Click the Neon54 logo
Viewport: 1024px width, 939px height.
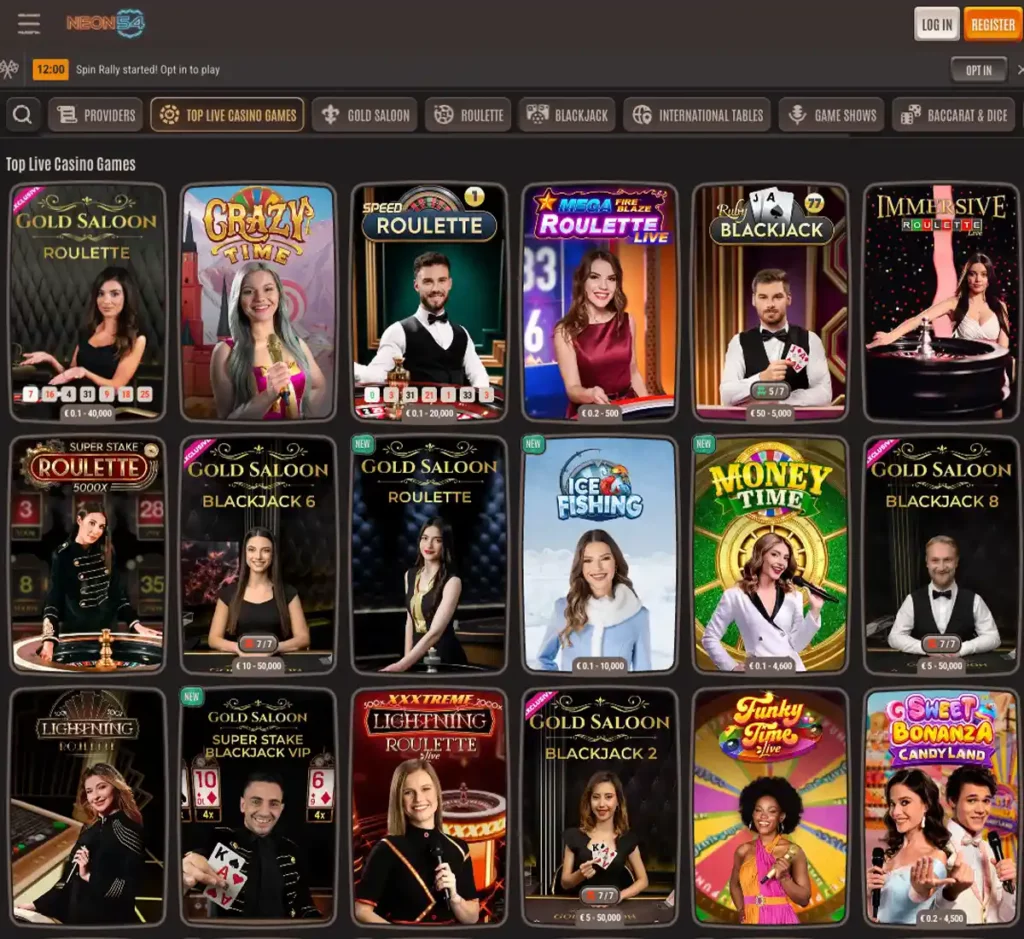click(104, 23)
